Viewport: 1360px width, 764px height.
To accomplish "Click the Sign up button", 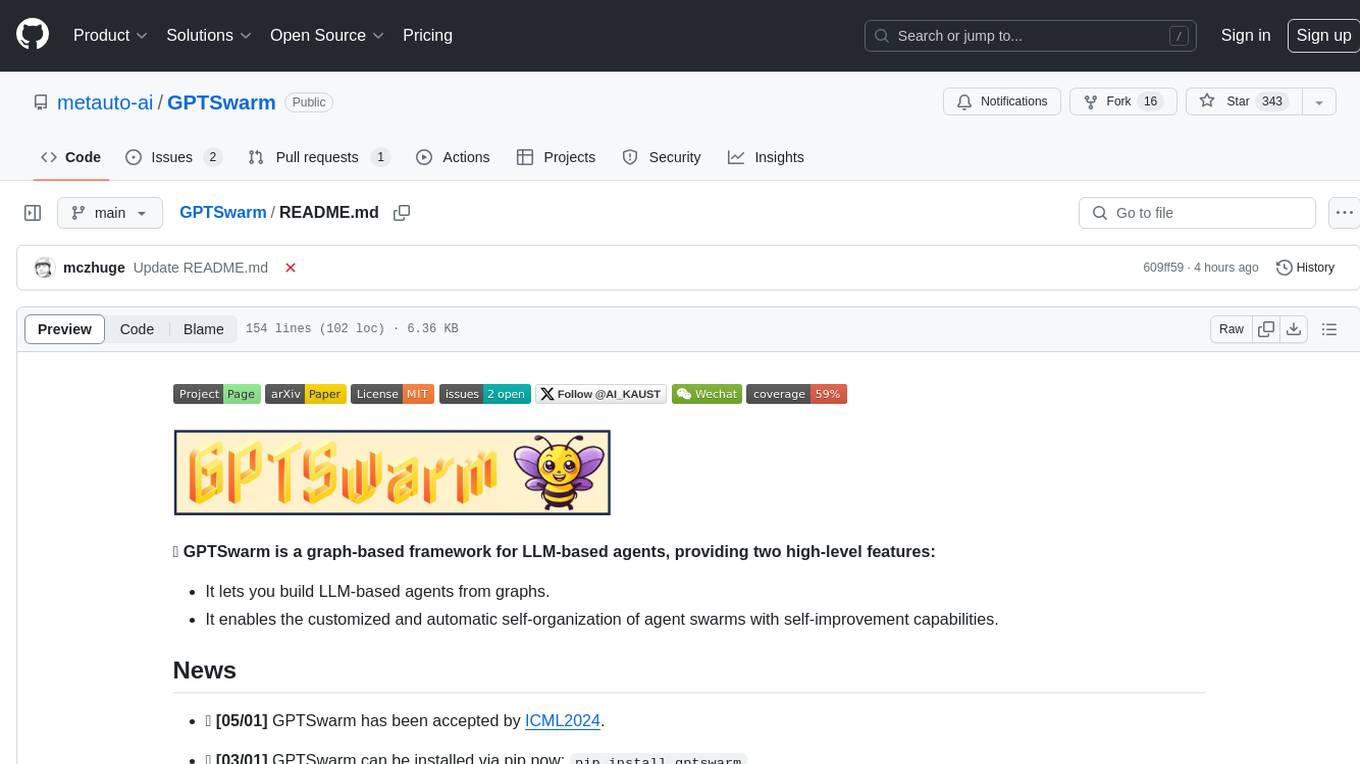I will (1323, 35).
